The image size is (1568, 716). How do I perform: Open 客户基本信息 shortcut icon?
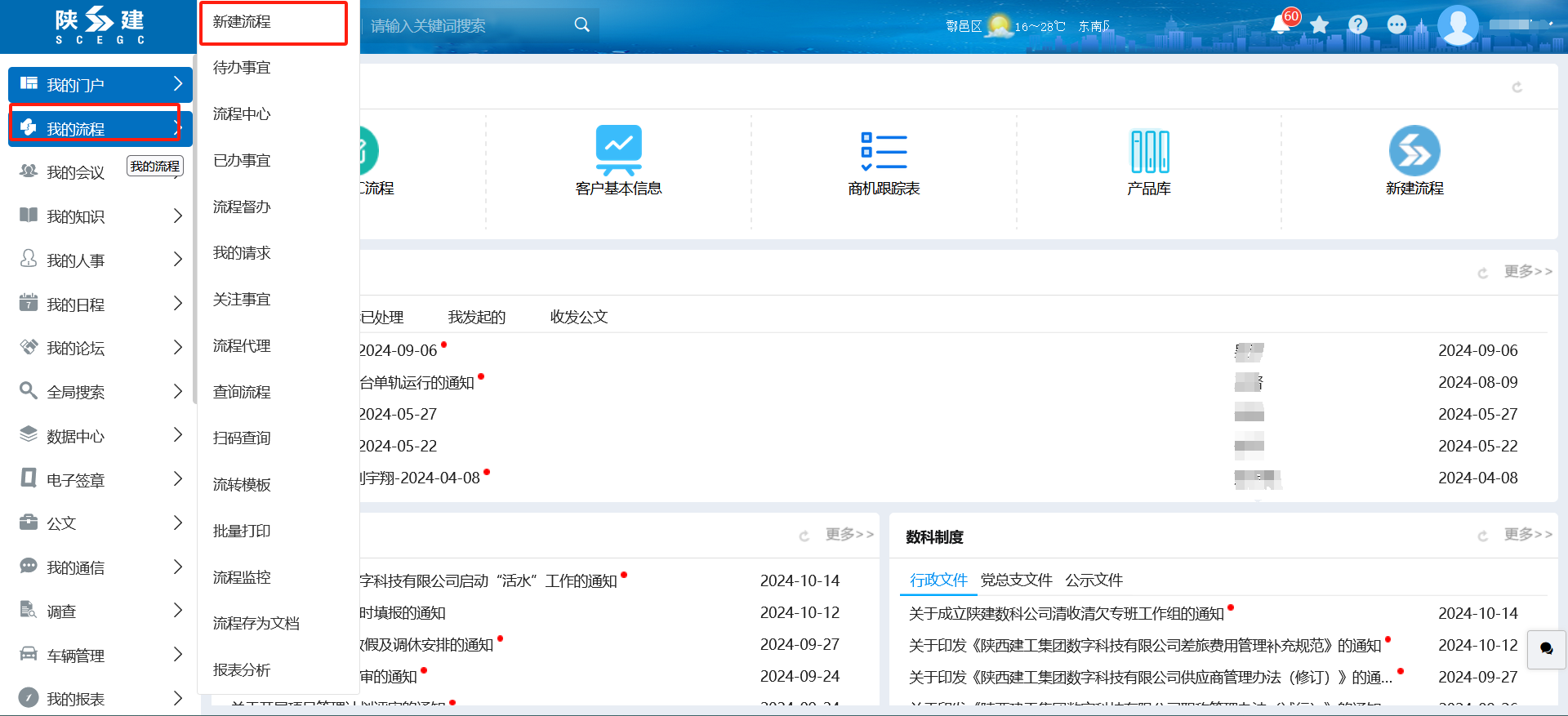618,150
